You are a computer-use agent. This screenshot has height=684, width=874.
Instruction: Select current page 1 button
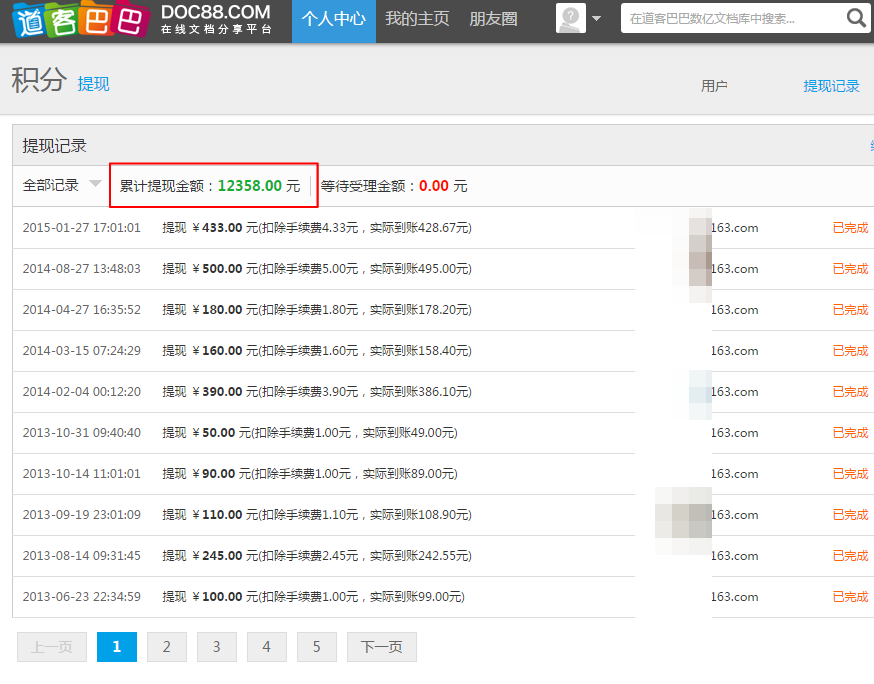(117, 647)
